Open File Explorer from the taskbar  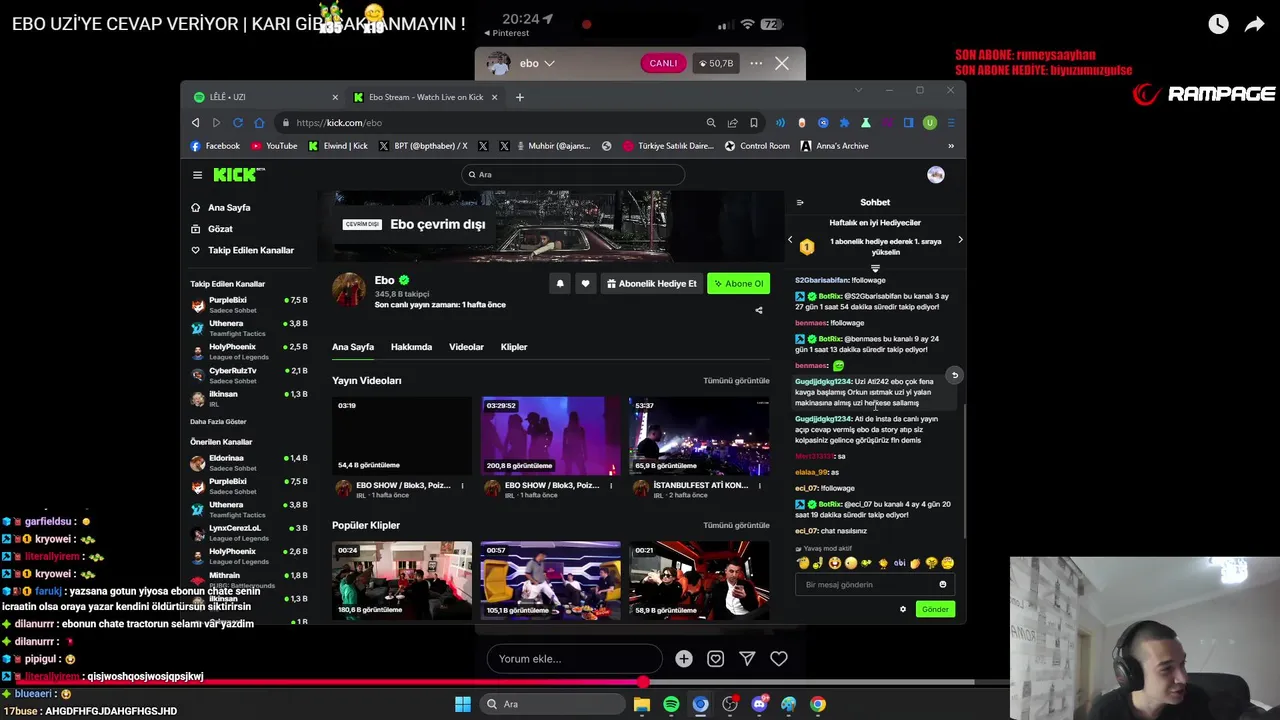[x=642, y=704]
